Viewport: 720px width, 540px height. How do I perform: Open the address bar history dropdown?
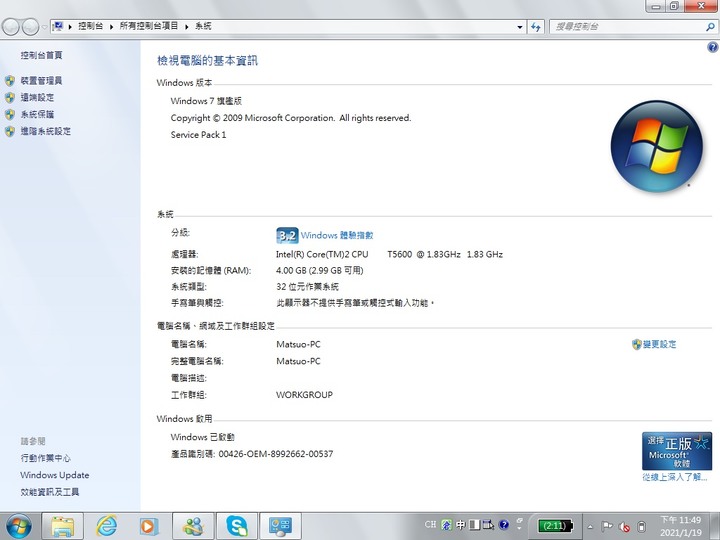520,27
